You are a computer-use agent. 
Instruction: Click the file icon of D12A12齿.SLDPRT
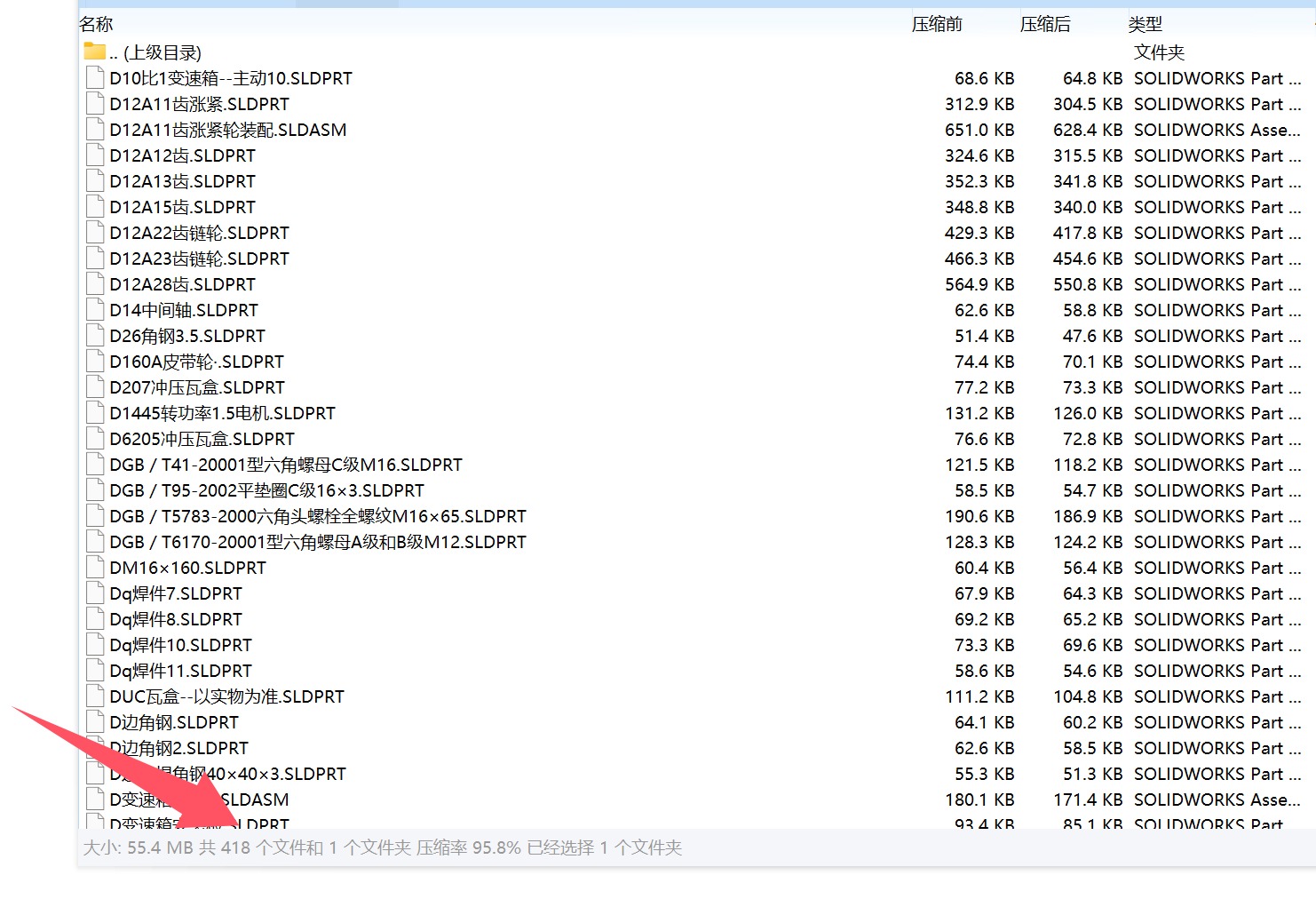click(95, 155)
